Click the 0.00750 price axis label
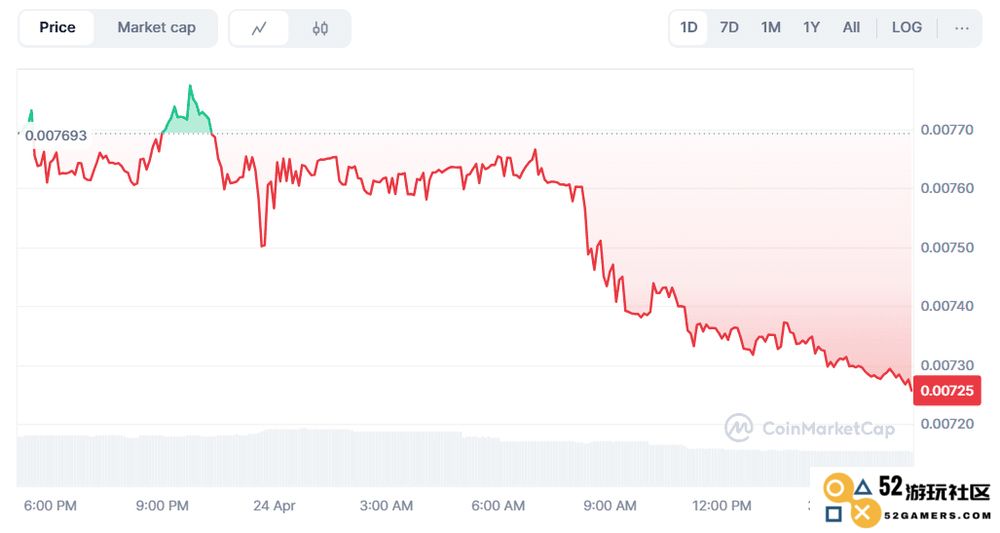The height and width of the screenshot is (533, 1000). pyautogui.click(x=947, y=247)
